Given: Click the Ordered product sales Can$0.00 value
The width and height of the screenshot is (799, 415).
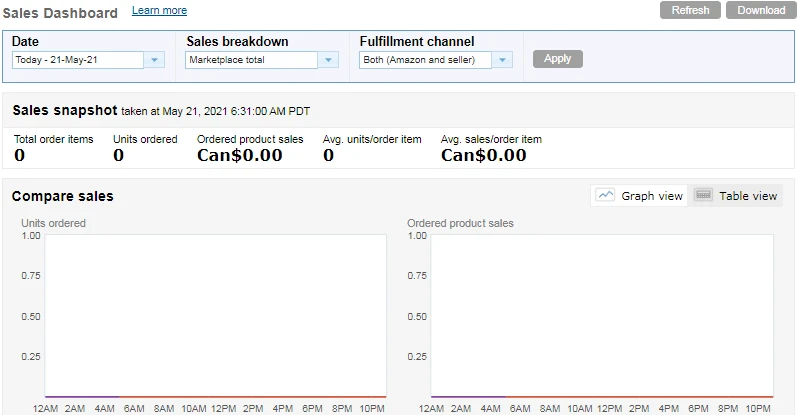Looking at the screenshot, I should [239, 155].
